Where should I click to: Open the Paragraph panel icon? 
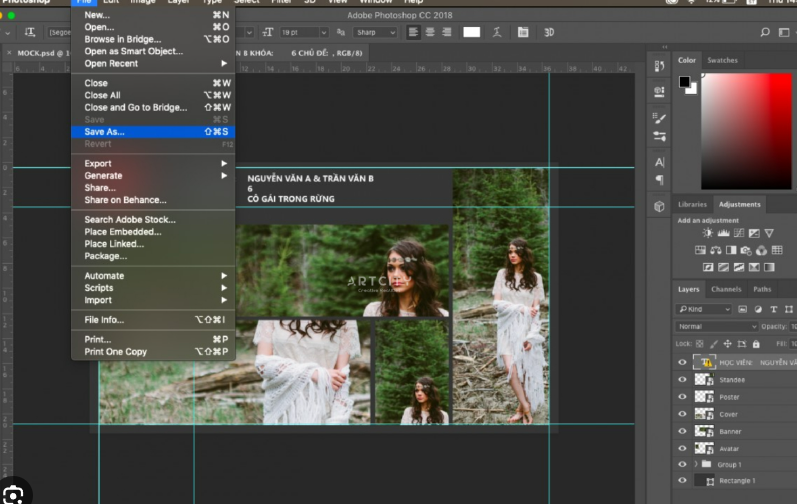[x=659, y=180]
